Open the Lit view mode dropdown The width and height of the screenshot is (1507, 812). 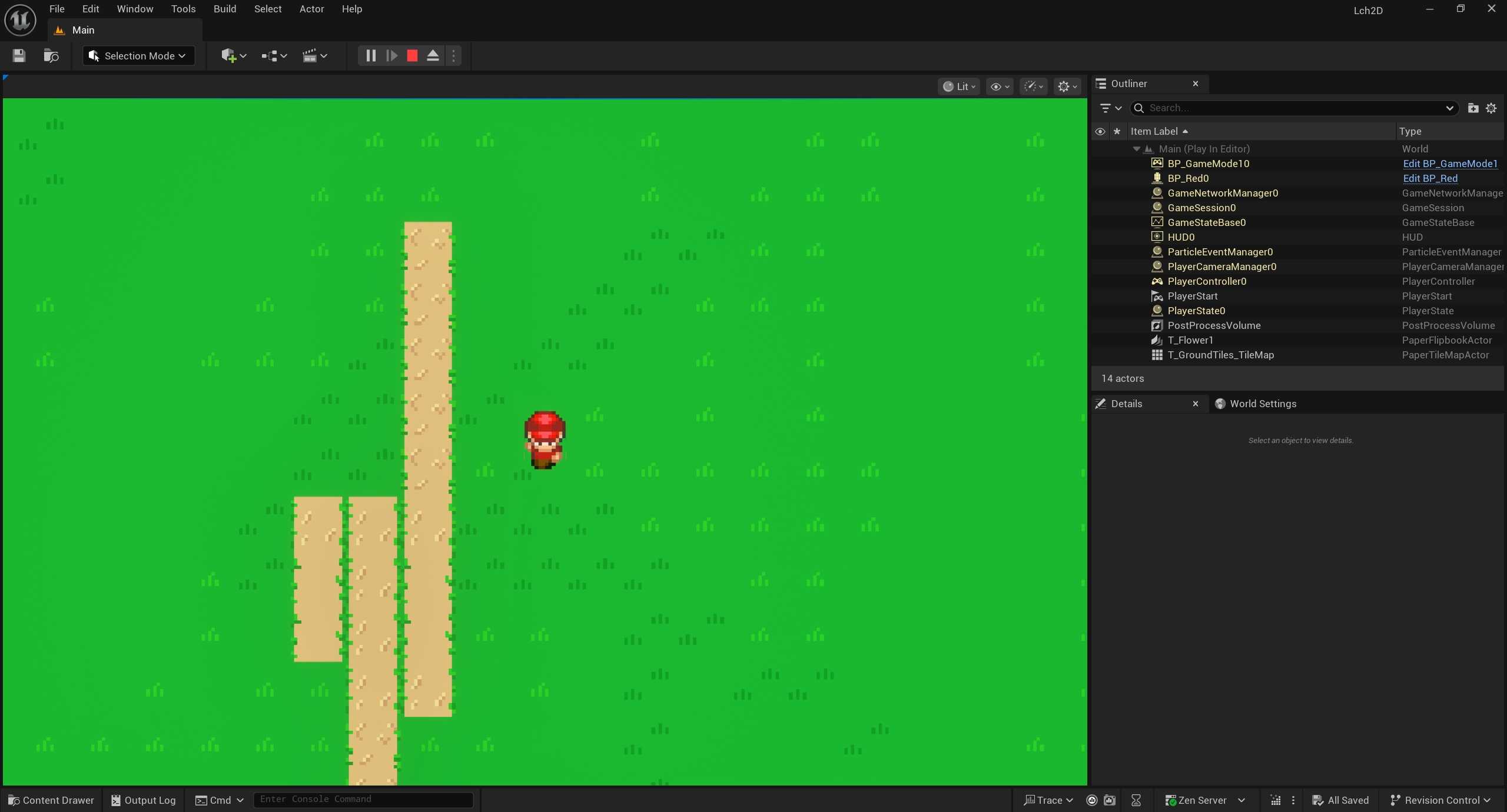click(959, 86)
